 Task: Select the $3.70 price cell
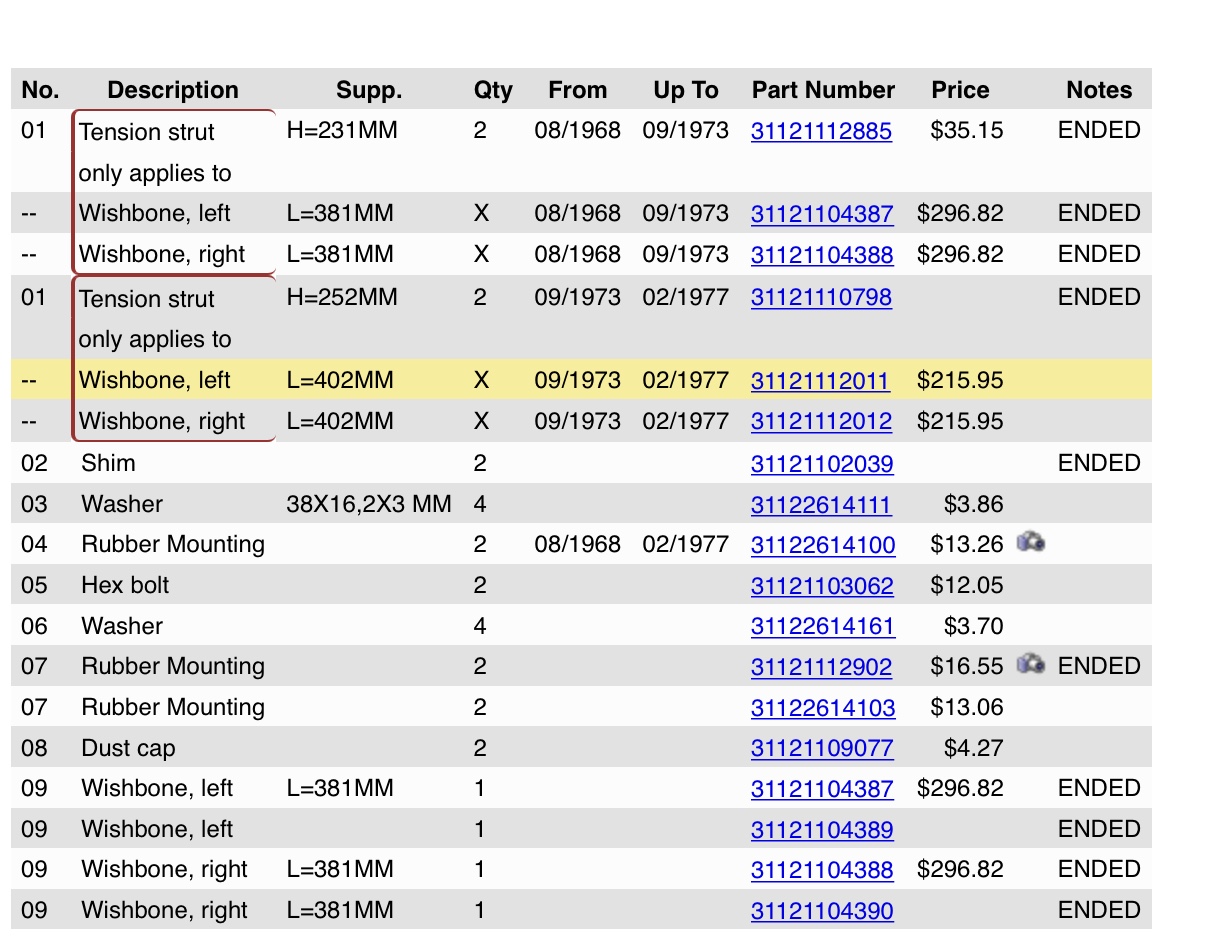973,626
